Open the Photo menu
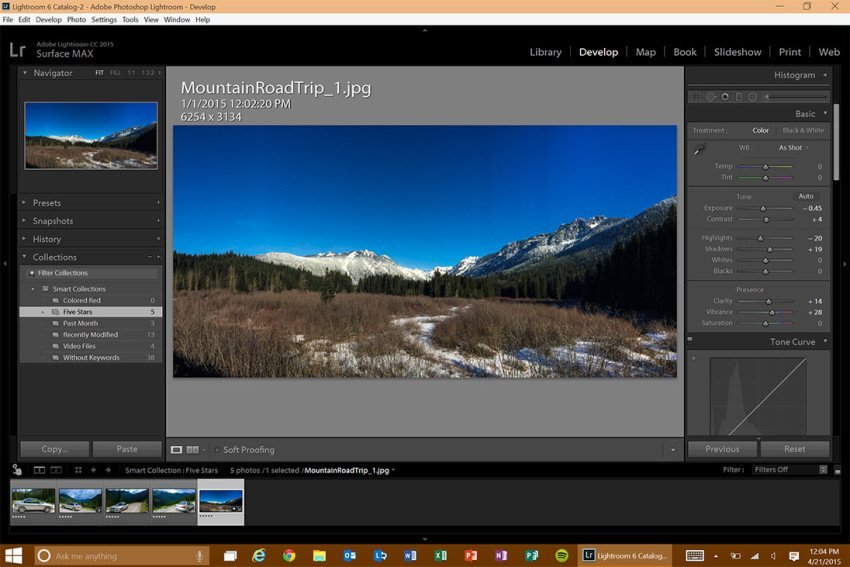Image resolution: width=850 pixels, height=567 pixels. 76,20
